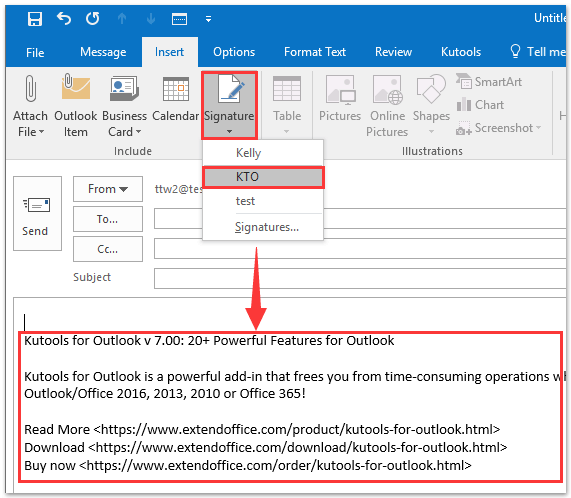Click the touch/mouse mode toolbar icon
The height and width of the screenshot is (498, 571).
point(180,19)
